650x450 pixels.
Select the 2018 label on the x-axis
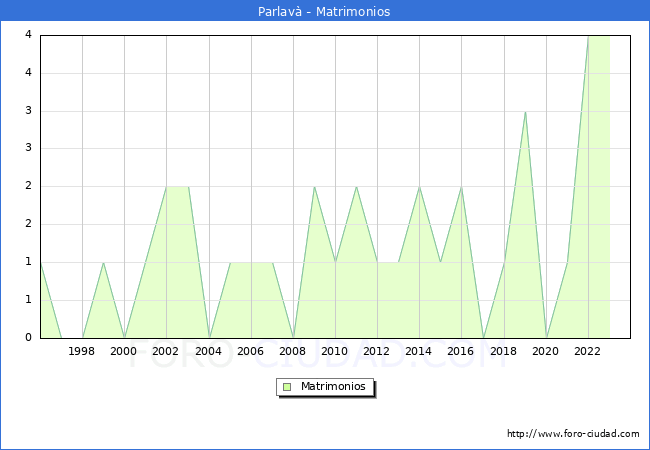pyautogui.click(x=503, y=351)
